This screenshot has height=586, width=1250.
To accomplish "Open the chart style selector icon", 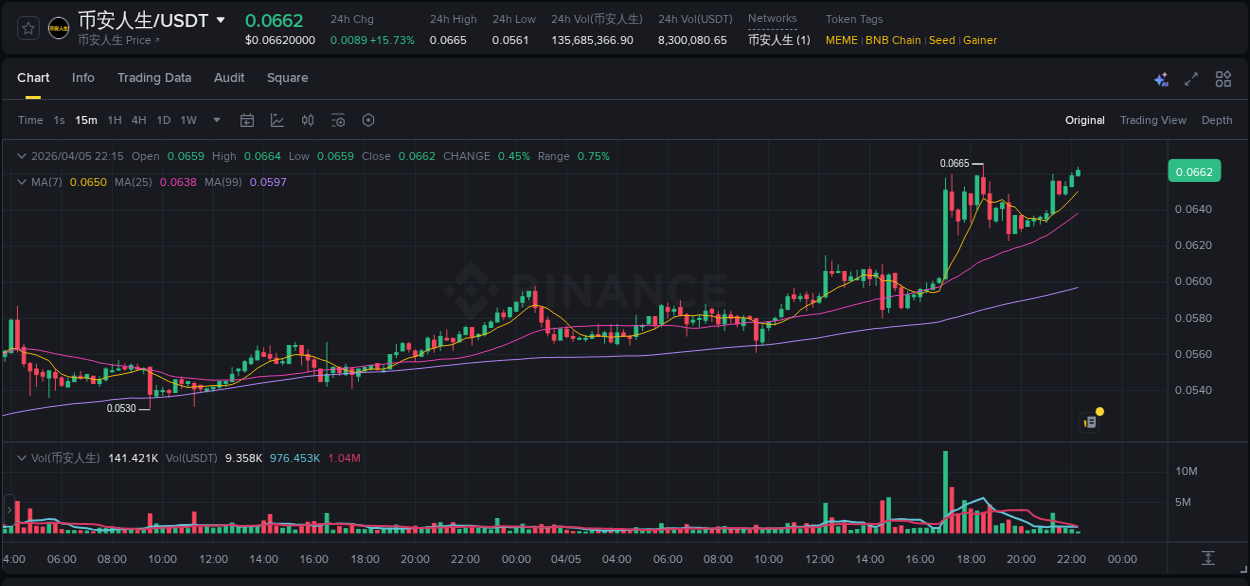I will click(x=277, y=120).
